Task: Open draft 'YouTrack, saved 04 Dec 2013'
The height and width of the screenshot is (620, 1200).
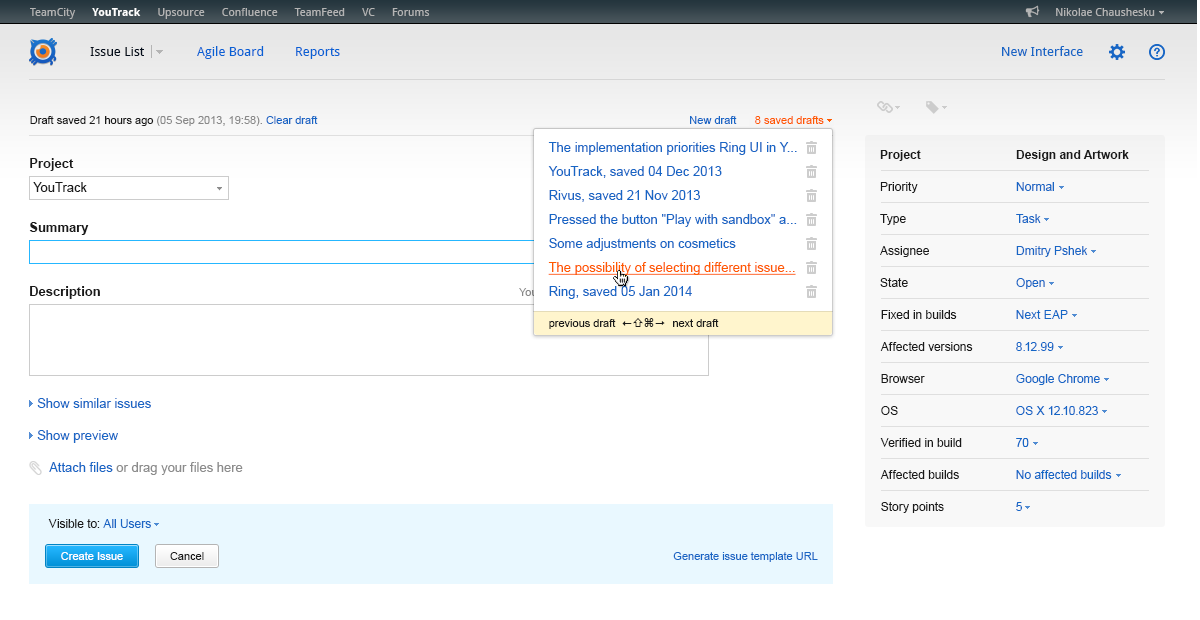Action: tap(635, 172)
